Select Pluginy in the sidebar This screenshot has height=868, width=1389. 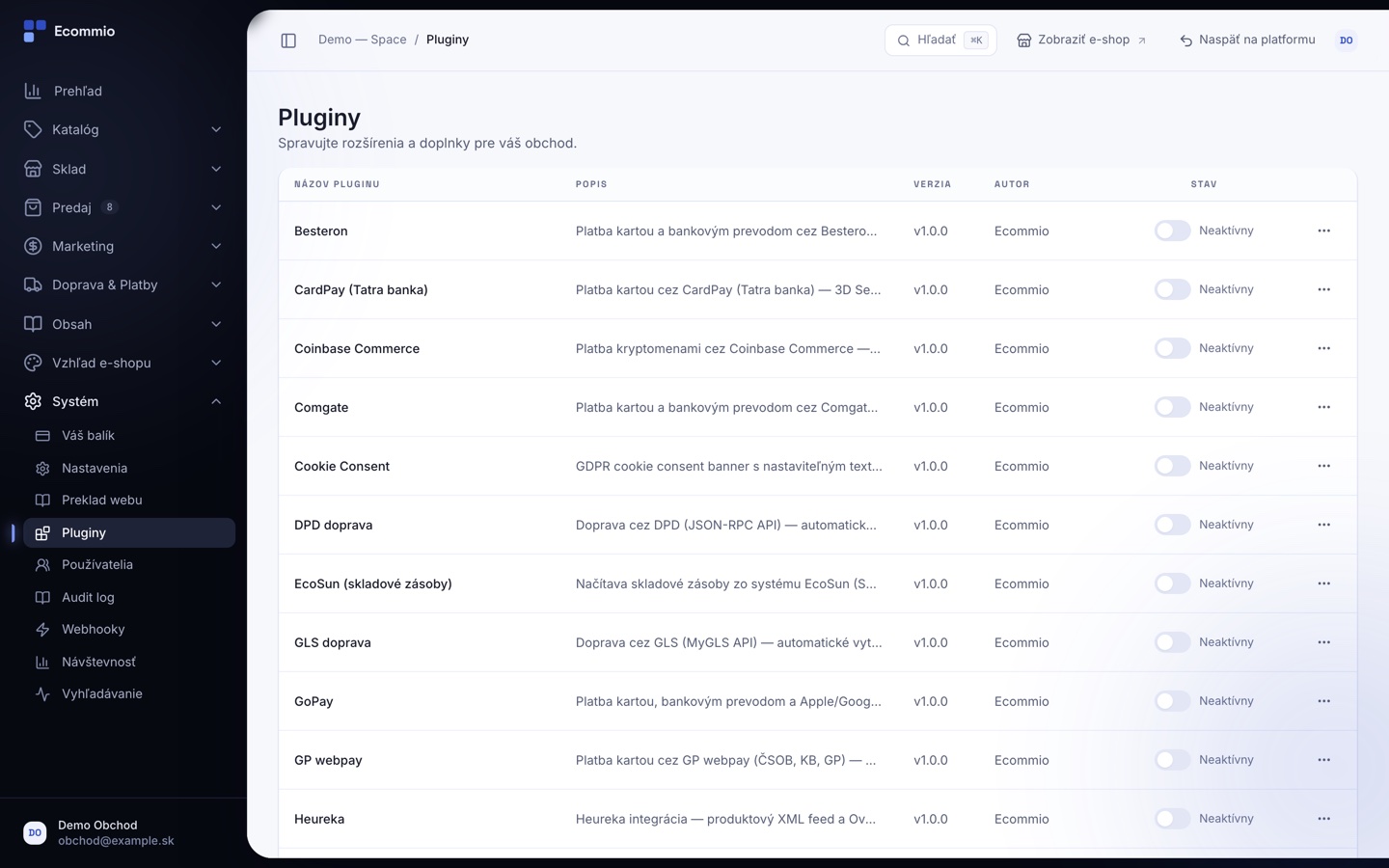pyautogui.click(x=129, y=532)
